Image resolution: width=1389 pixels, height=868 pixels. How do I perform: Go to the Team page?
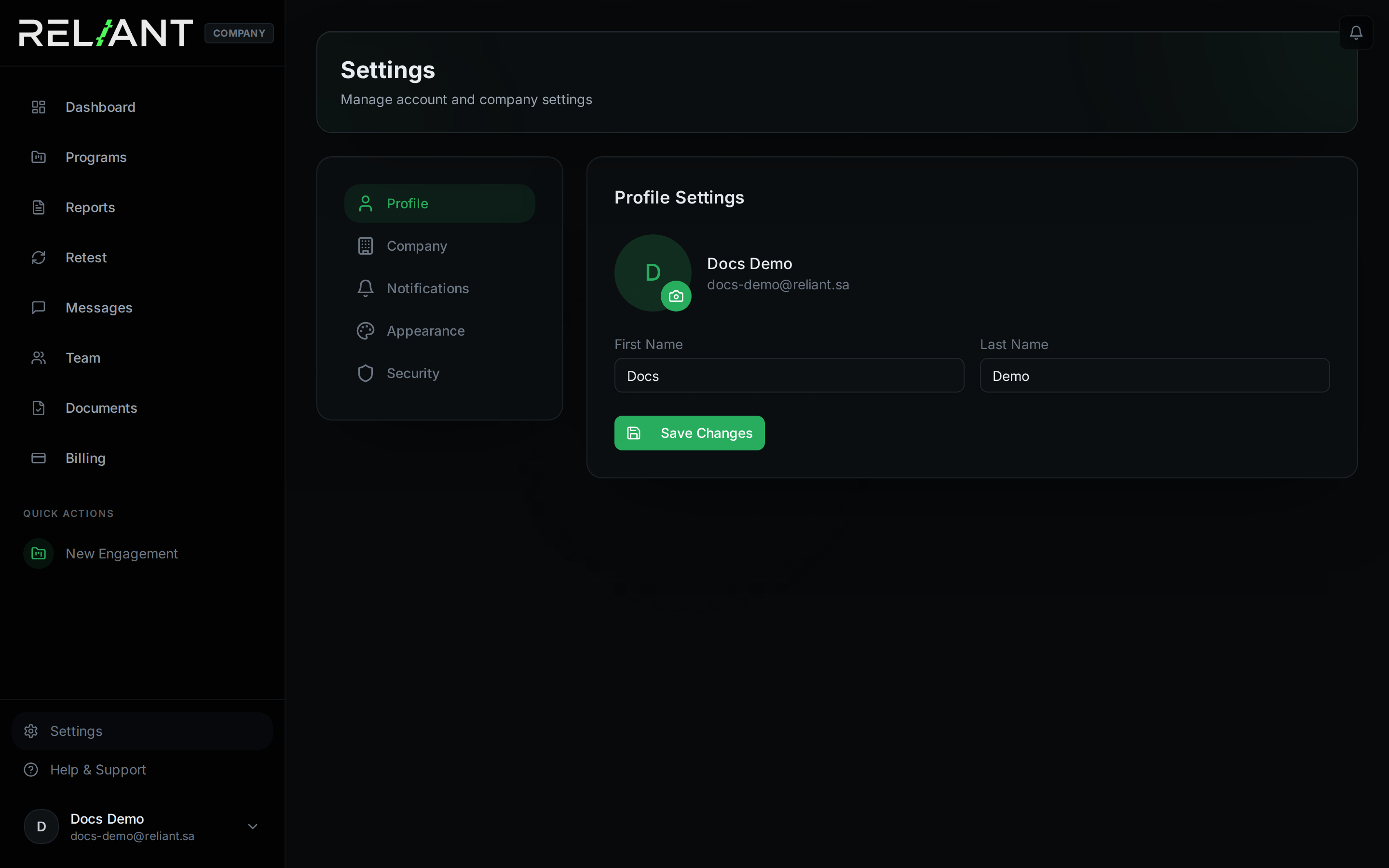point(142,358)
